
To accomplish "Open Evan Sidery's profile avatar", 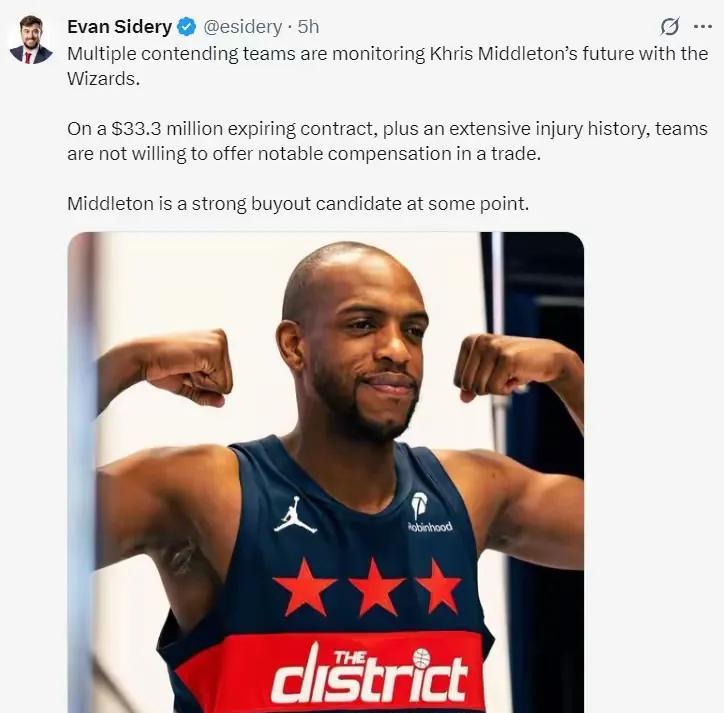I will [31, 40].
